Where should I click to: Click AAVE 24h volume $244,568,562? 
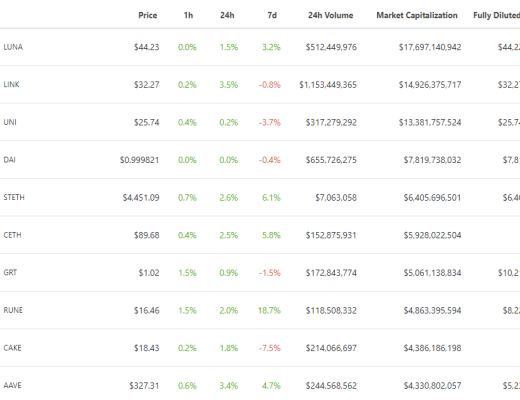(331, 386)
